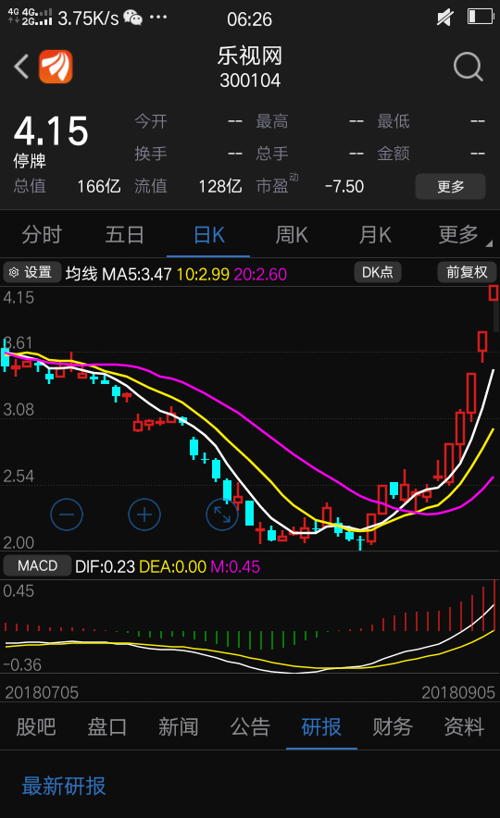Open stock search magnifier icon
500x818 pixels.
[x=468, y=67]
